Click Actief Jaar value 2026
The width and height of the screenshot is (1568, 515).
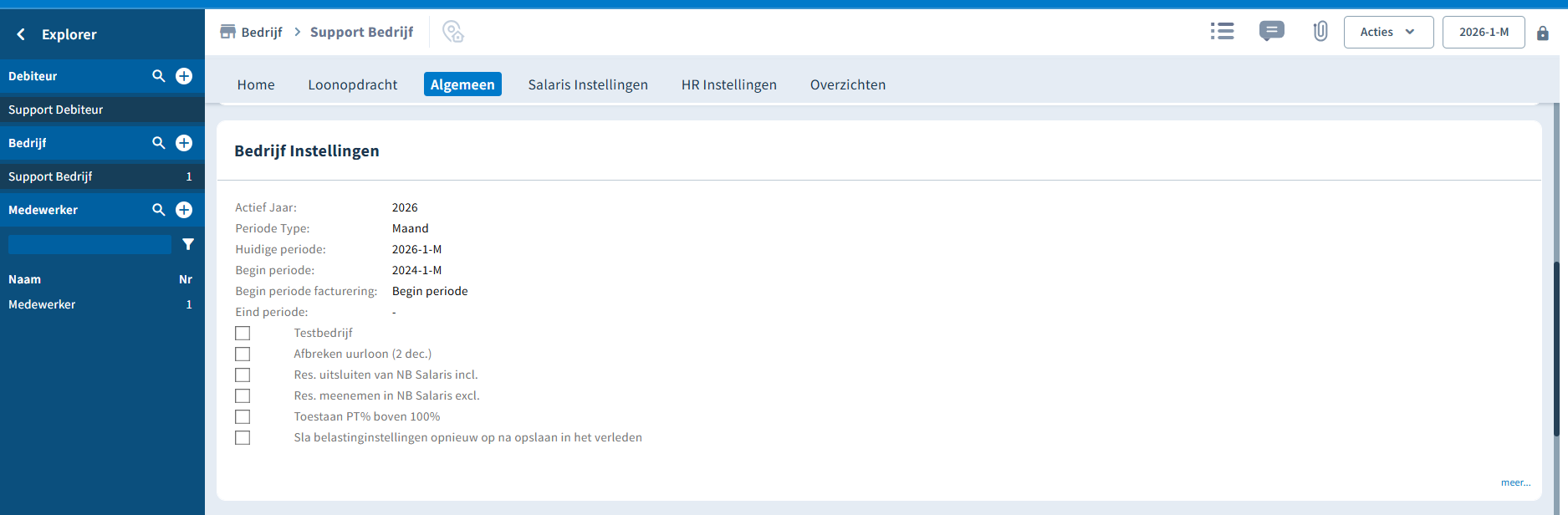point(405,207)
